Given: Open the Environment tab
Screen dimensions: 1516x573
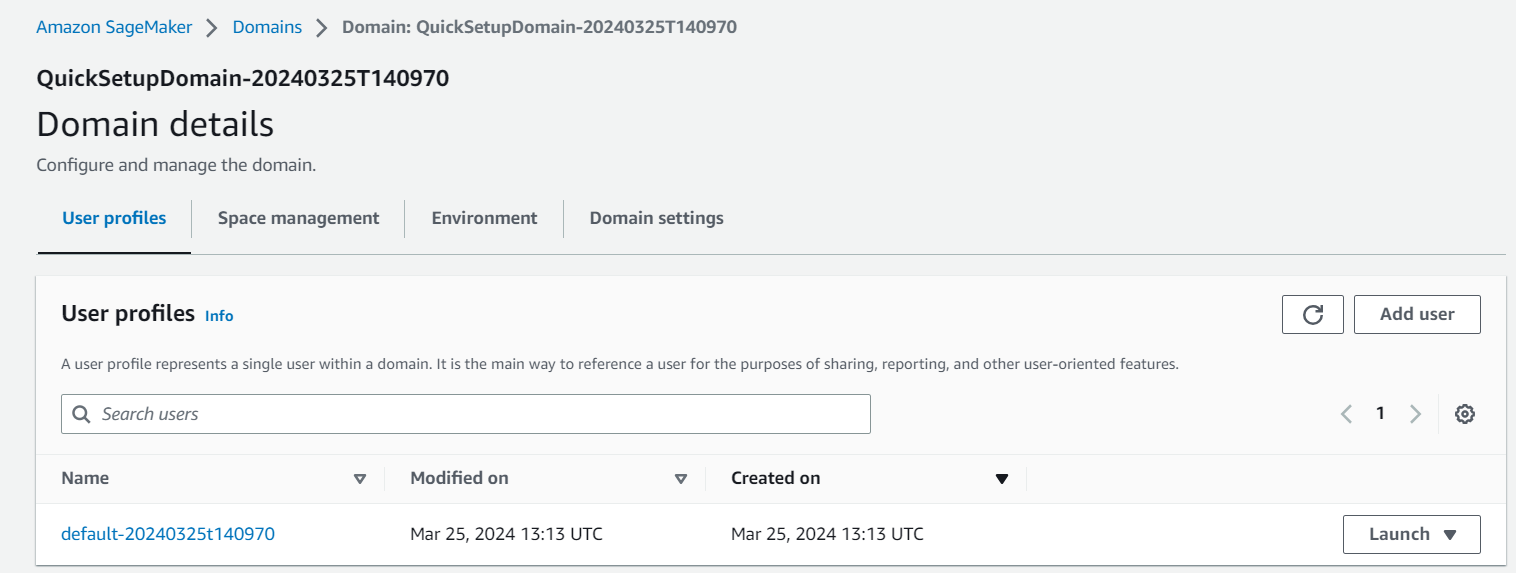Looking at the screenshot, I should click(x=484, y=218).
